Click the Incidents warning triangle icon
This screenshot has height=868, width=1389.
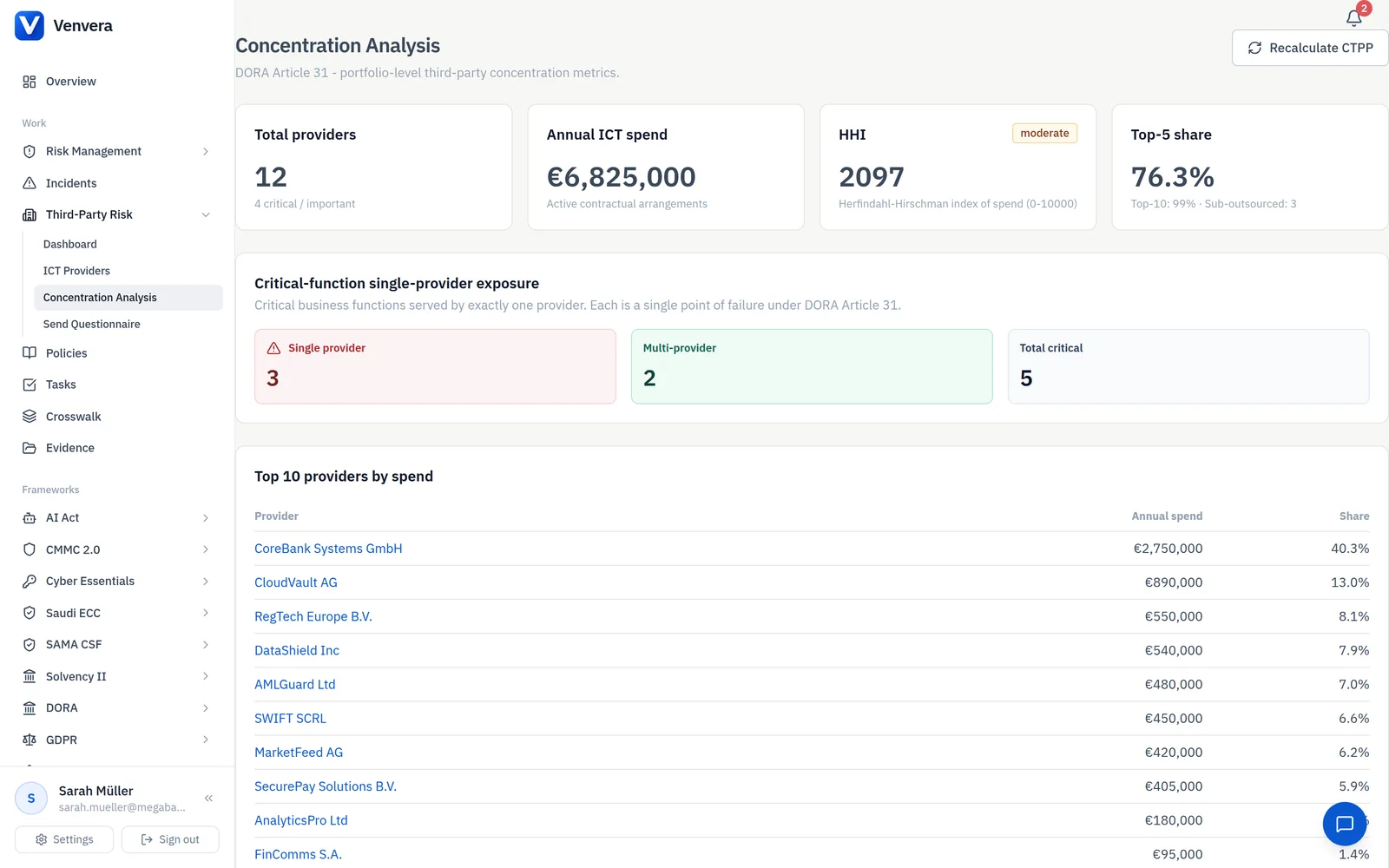point(30,183)
